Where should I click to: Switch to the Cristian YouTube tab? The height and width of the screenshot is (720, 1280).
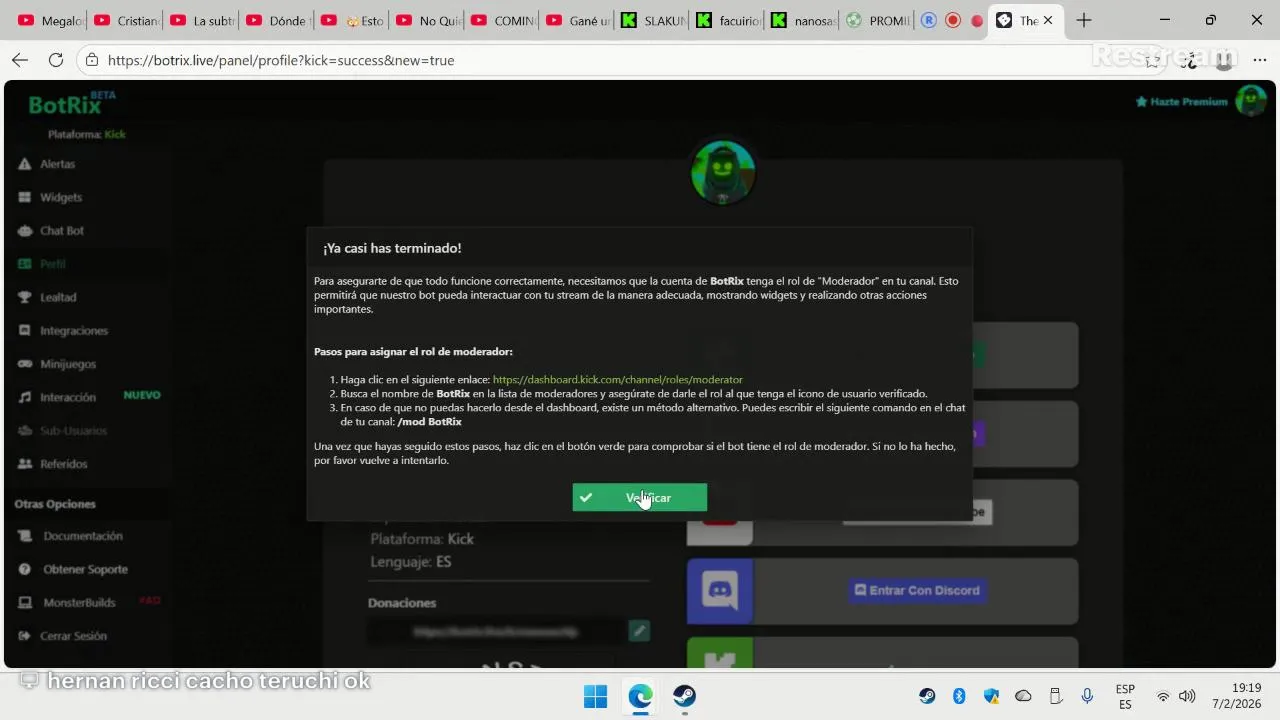(x=126, y=20)
